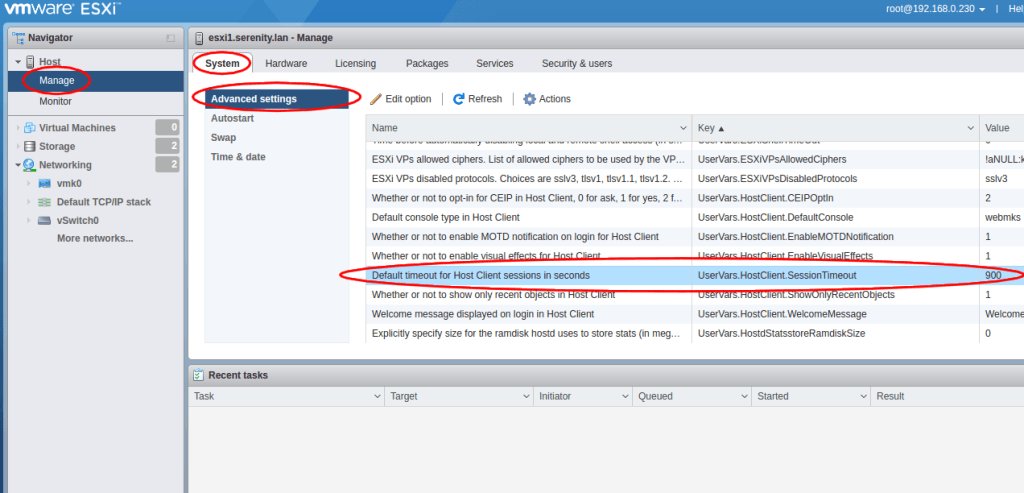Collapse the Navigator panel using the minimize icon

click(x=170, y=39)
